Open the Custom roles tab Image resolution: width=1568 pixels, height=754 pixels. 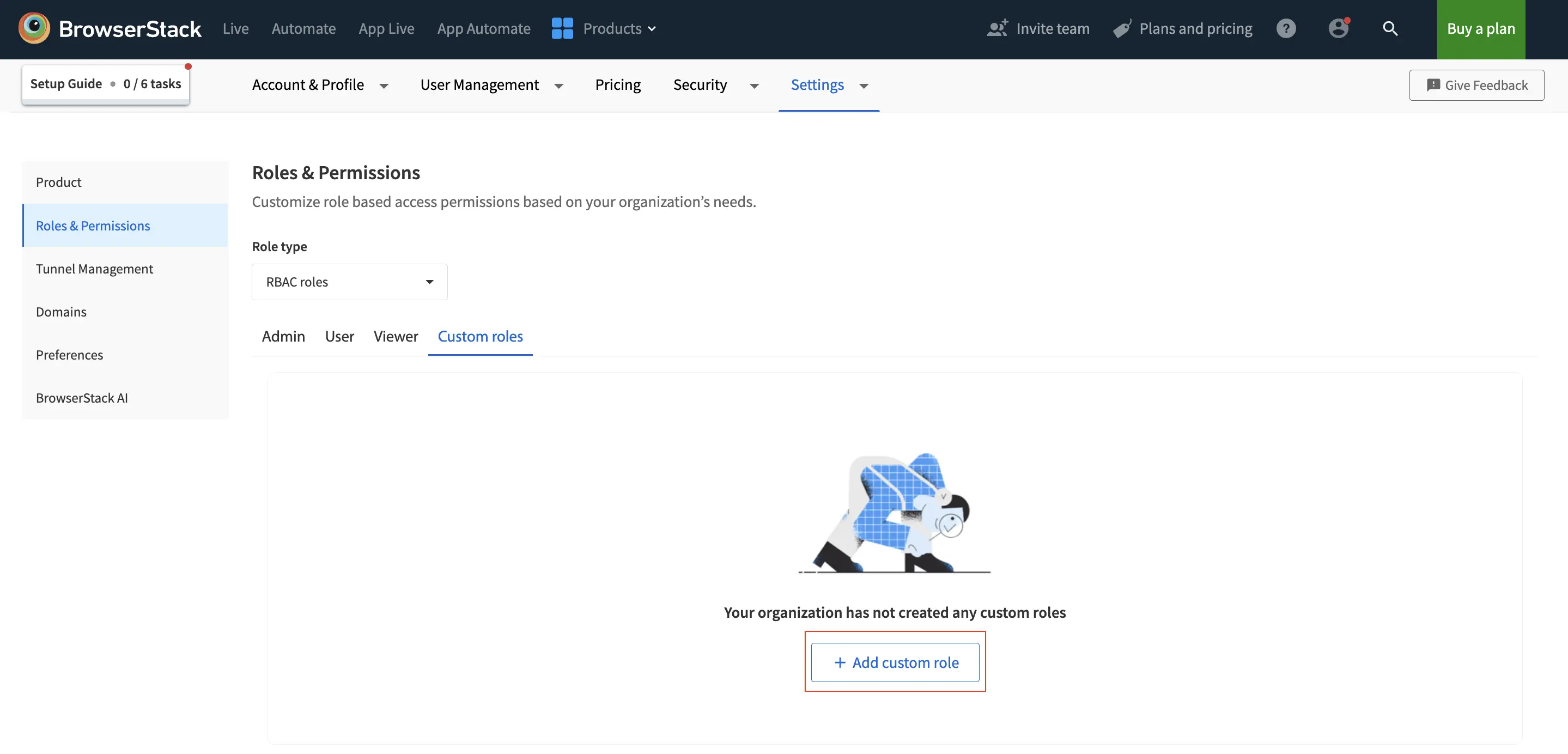(480, 336)
